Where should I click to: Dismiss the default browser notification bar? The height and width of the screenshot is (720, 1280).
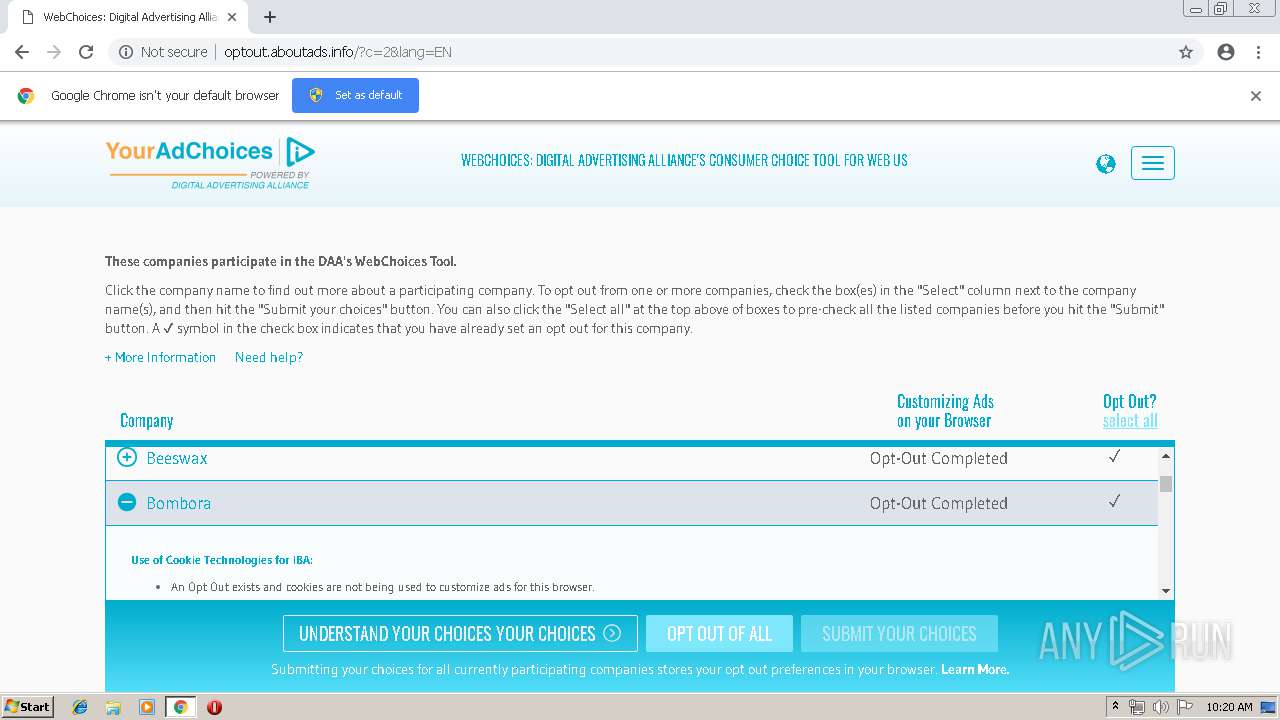[x=1256, y=96]
